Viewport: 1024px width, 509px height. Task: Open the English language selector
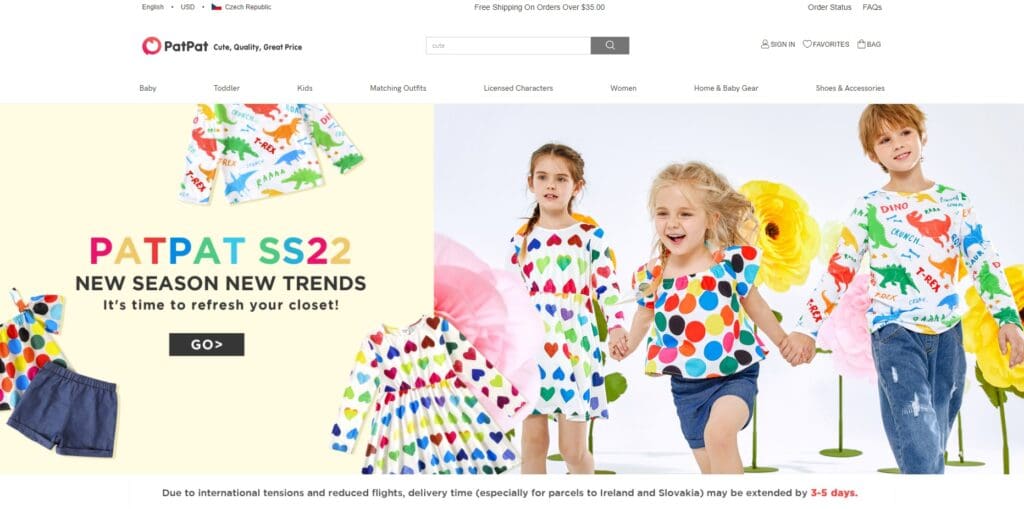[153, 7]
